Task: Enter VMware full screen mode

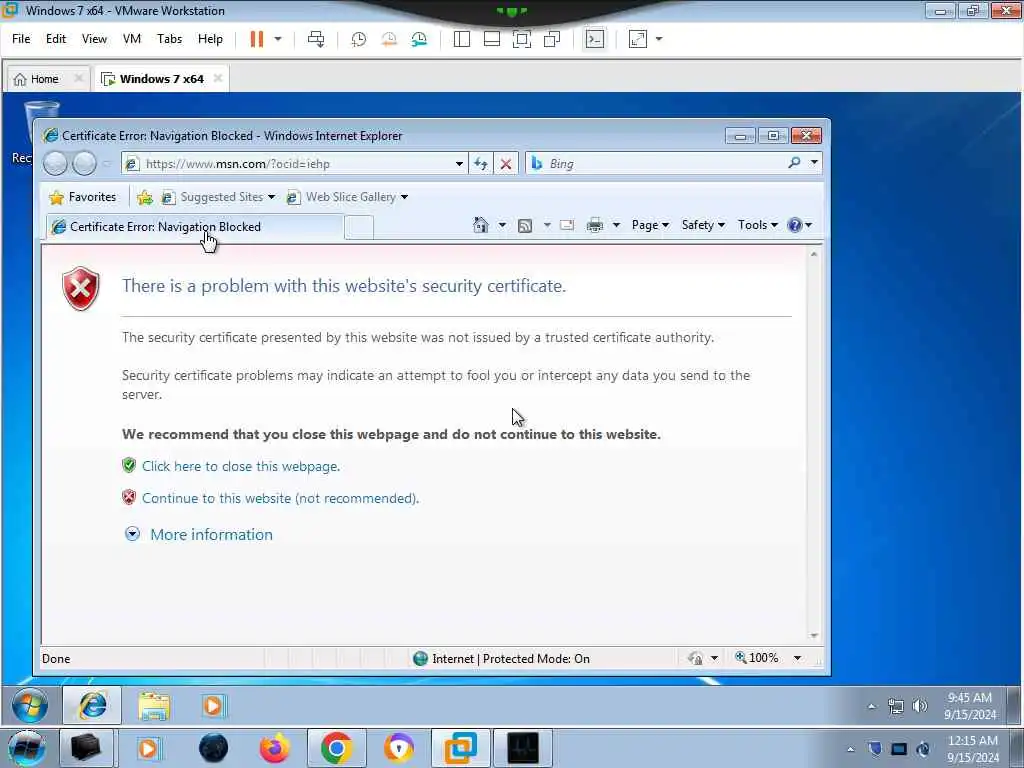Action: 522,39
